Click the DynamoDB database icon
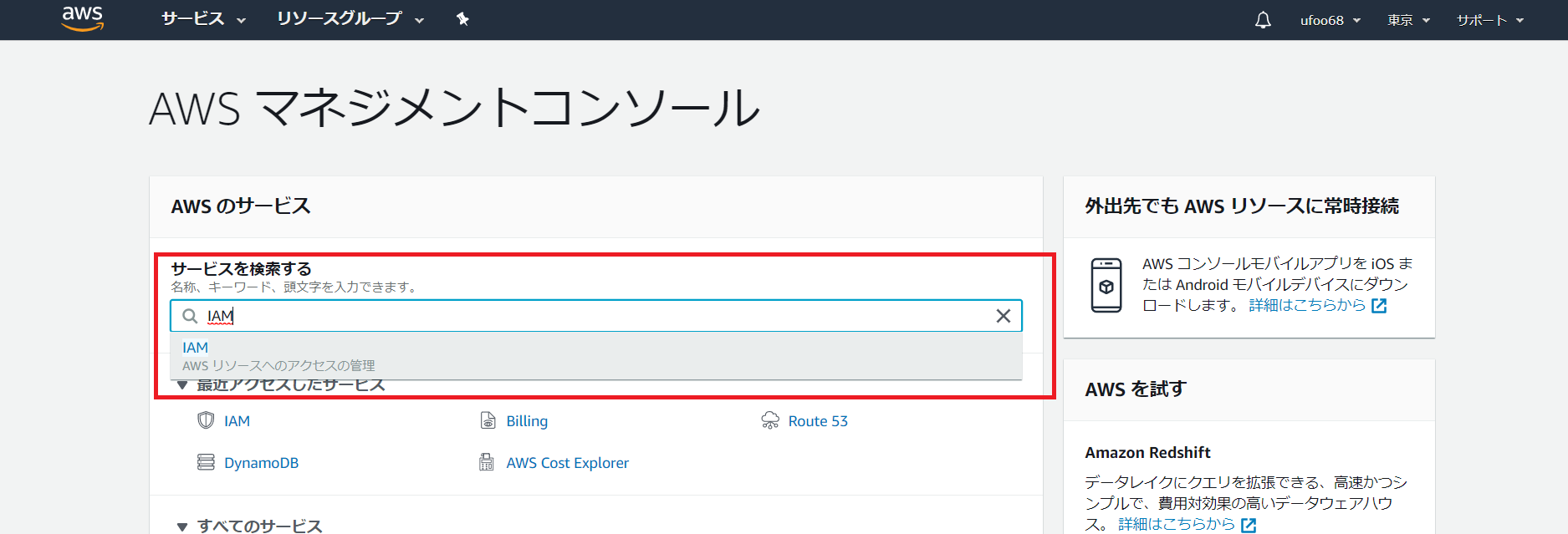The image size is (1568, 534). (x=206, y=462)
